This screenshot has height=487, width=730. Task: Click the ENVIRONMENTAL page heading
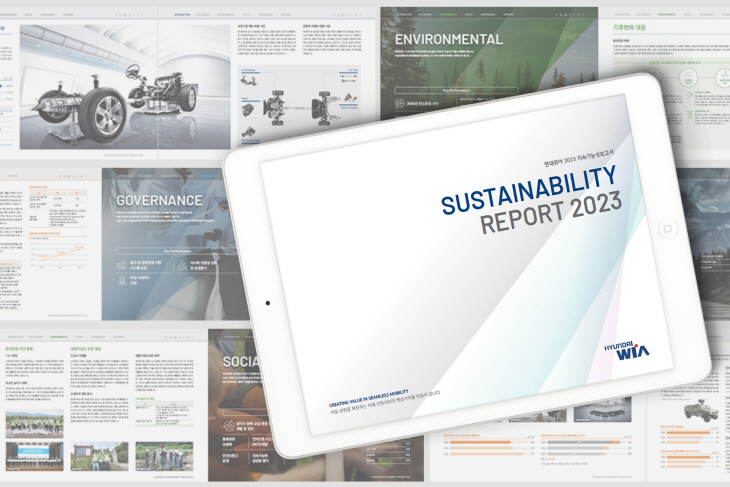click(449, 40)
